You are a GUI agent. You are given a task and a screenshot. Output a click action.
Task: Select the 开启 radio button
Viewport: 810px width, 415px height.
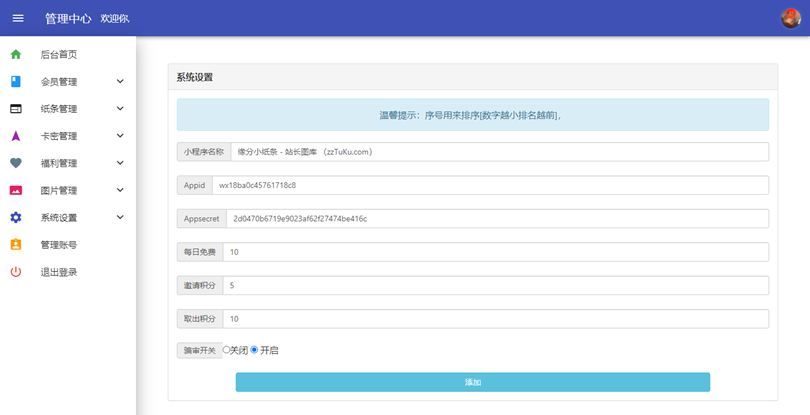tap(254, 350)
